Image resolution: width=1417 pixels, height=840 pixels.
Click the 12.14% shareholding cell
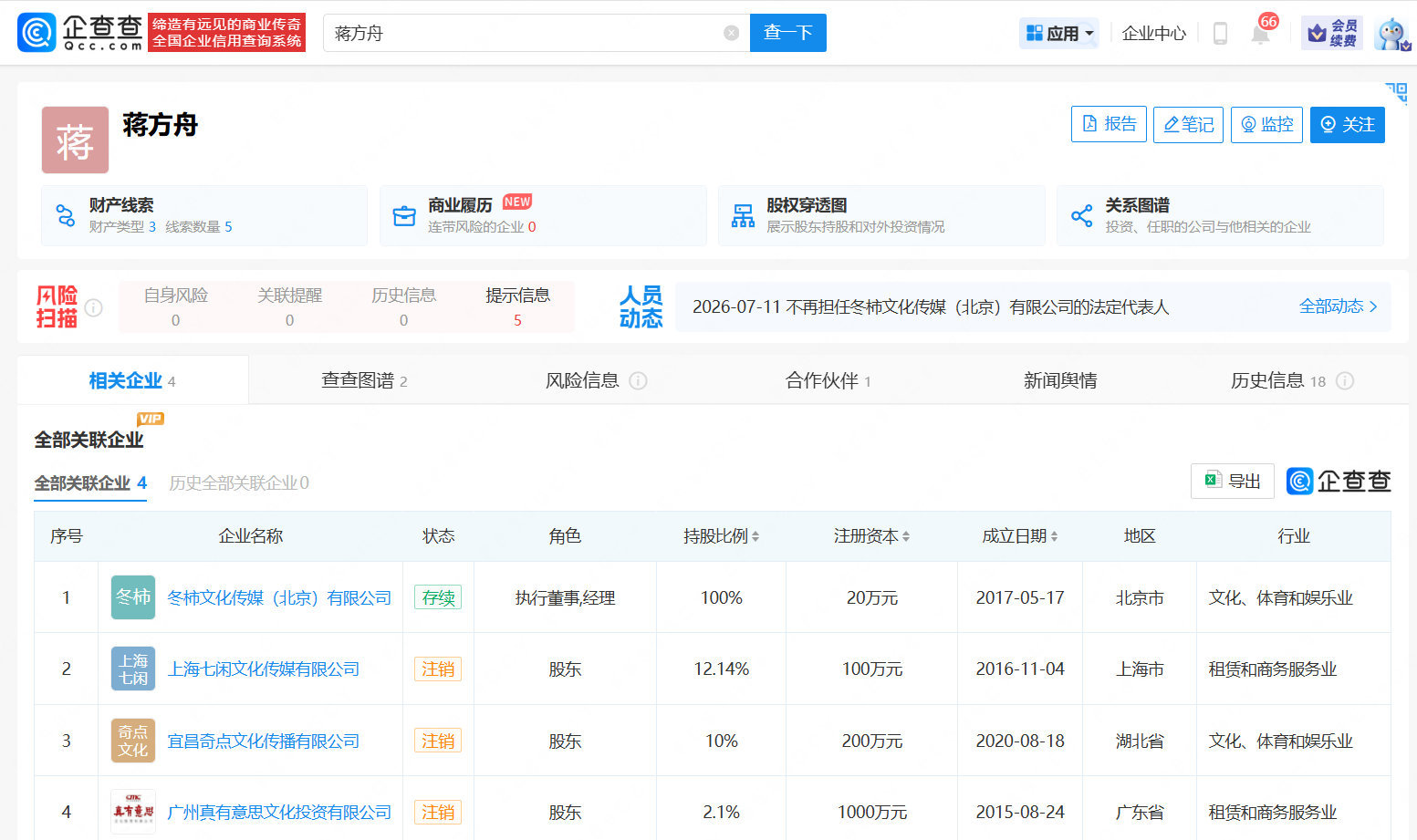(721, 669)
